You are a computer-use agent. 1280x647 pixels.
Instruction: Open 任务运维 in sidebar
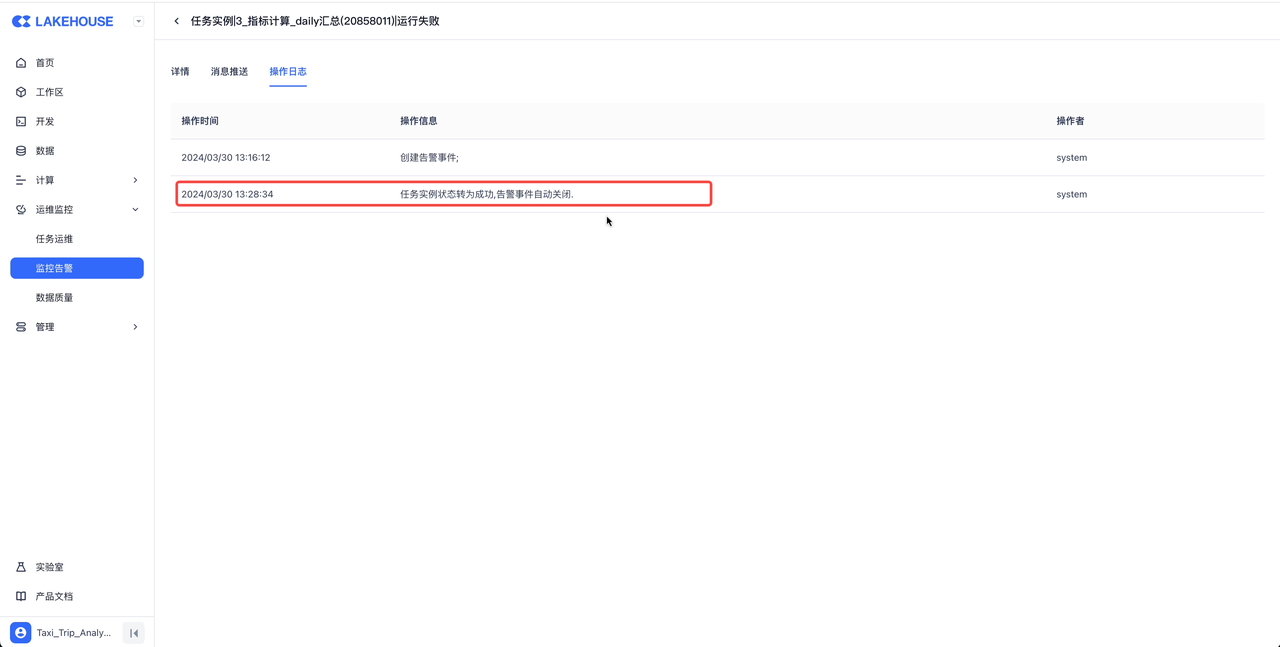click(x=54, y=239)
